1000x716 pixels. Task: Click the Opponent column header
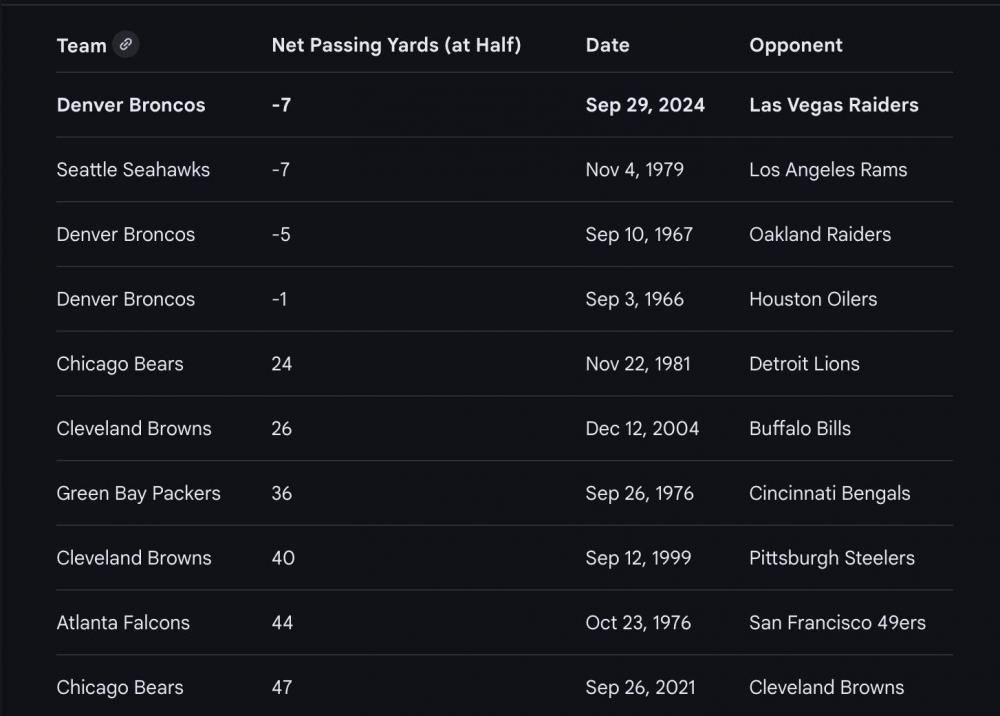point(795,45)
